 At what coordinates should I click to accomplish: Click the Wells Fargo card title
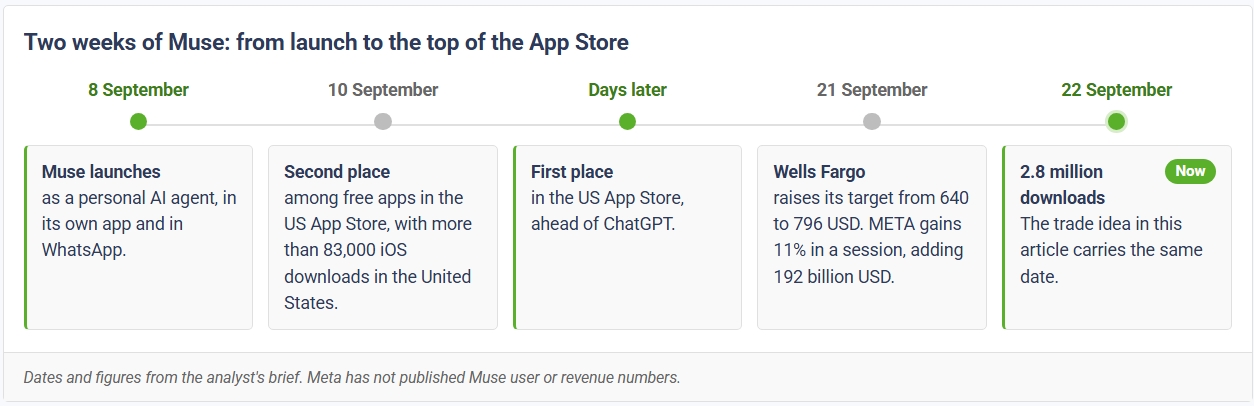[819, 172]
